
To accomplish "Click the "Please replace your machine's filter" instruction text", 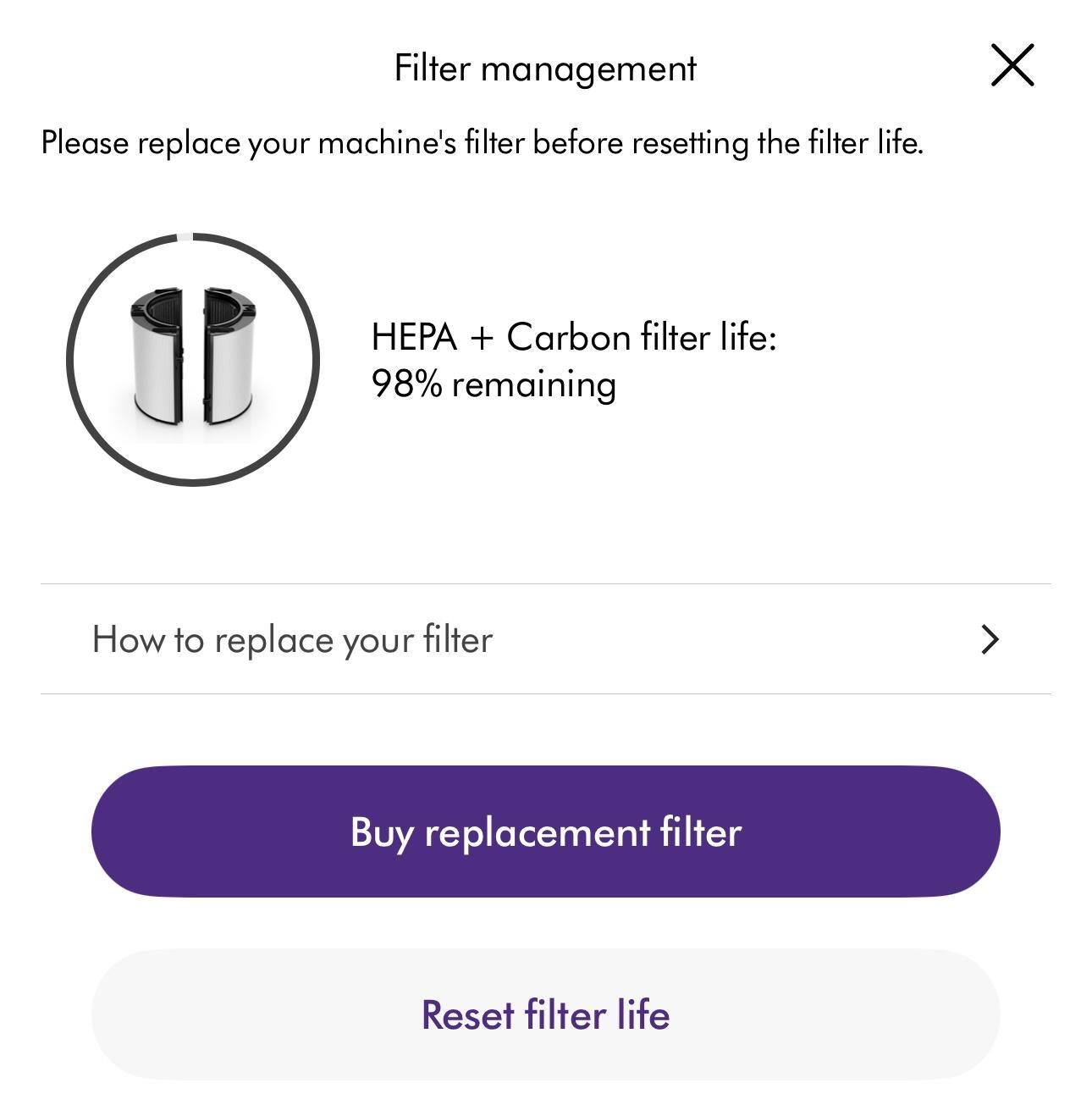I will pos(482,142).
